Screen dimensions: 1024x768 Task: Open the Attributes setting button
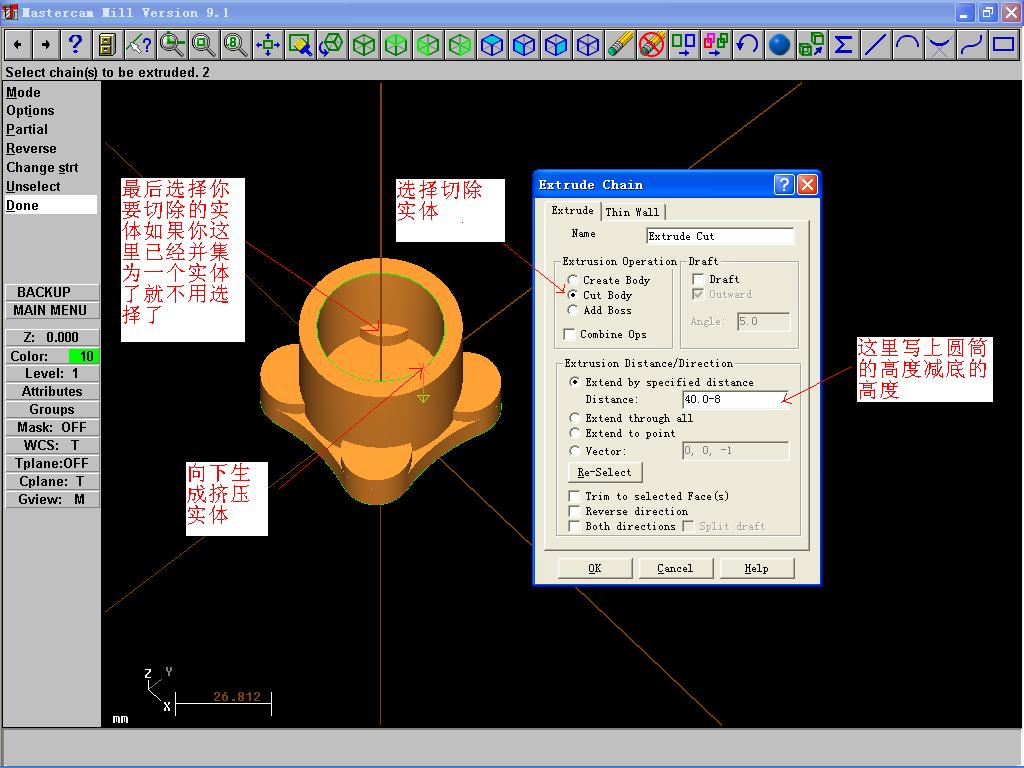52,391
